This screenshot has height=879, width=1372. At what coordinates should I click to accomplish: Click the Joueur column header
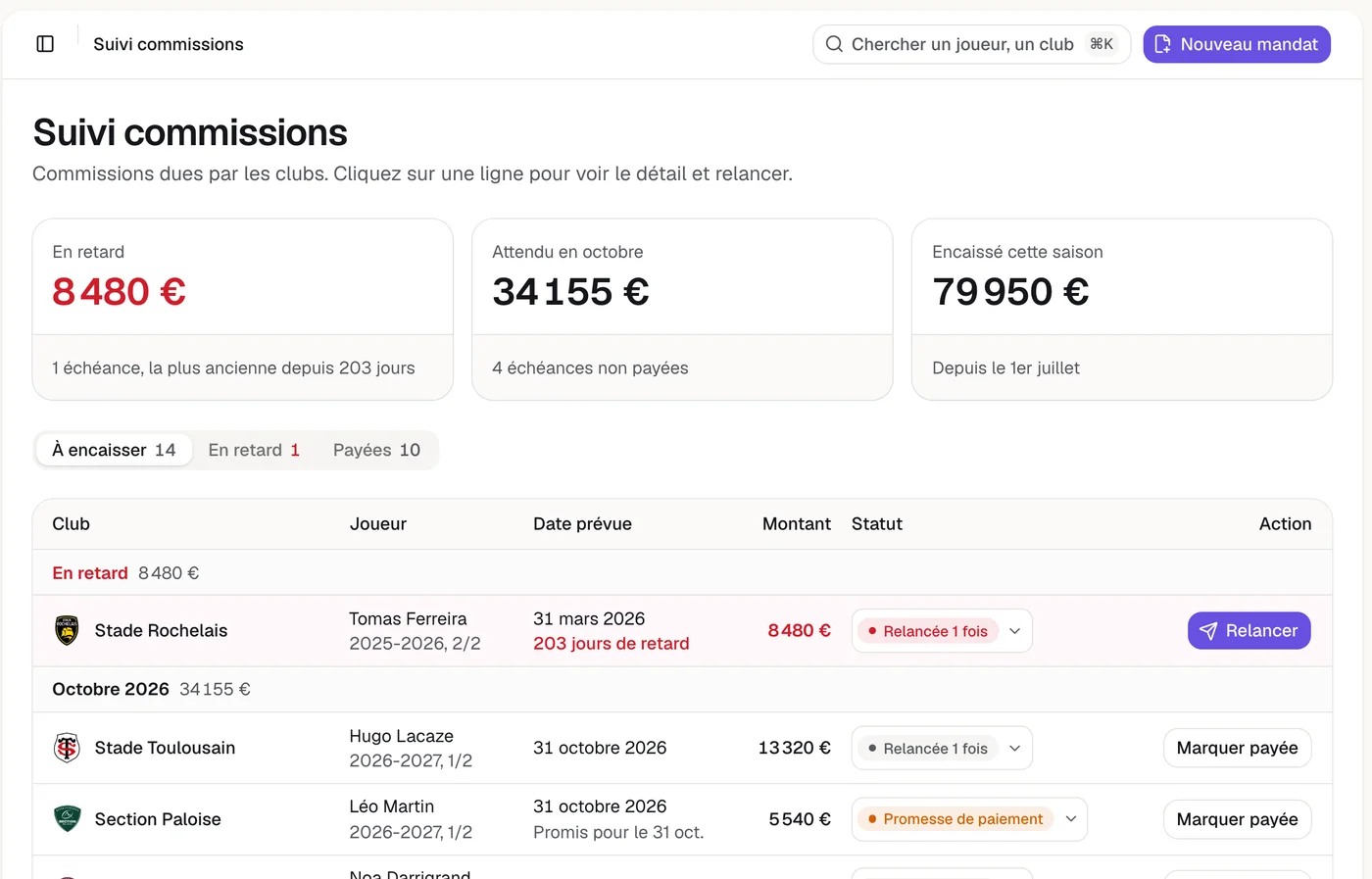pyautogui.click(x=378, y=524)
